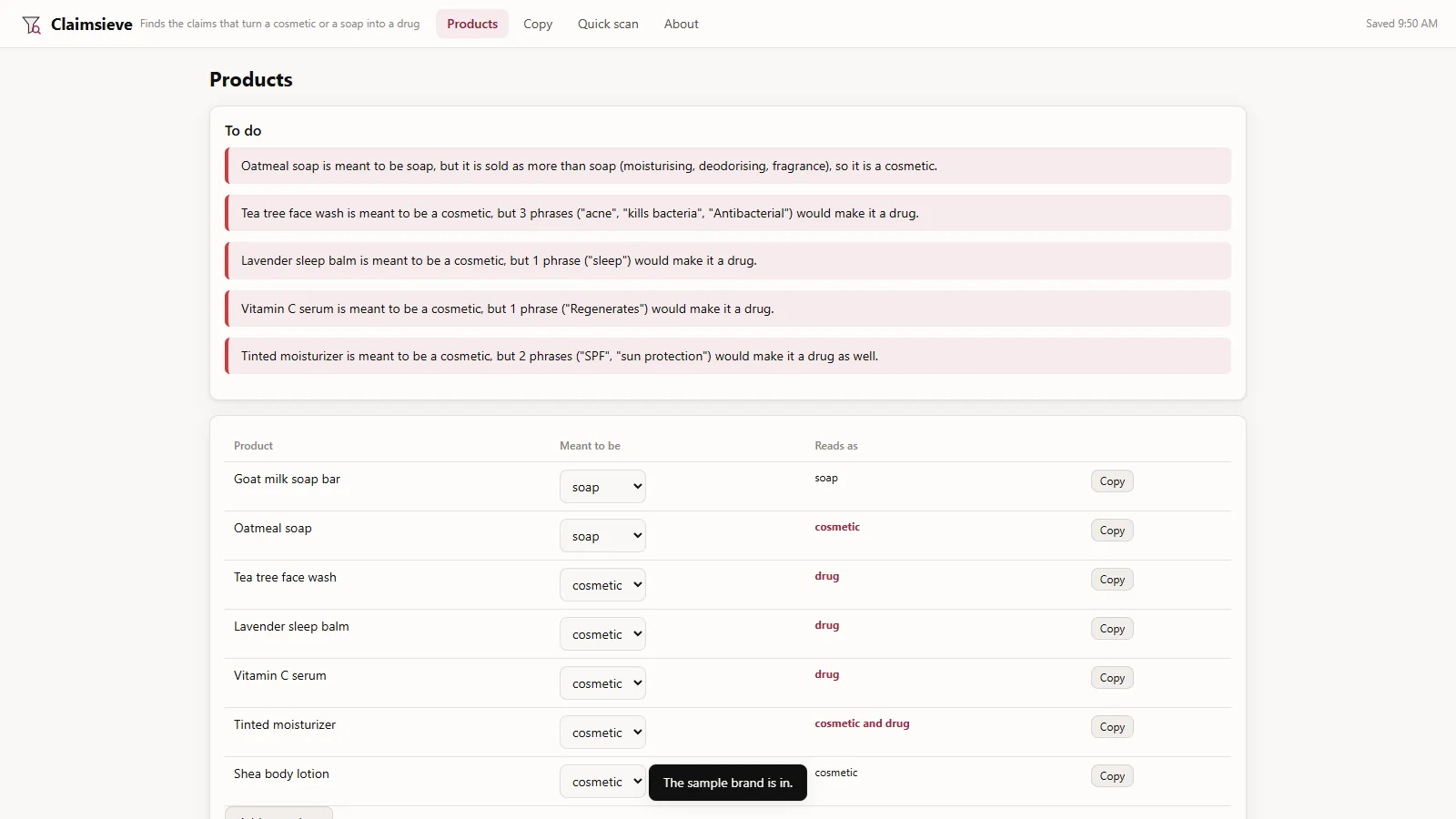Select the Tea tree face wash to-do warning

(x=728, y=213)
